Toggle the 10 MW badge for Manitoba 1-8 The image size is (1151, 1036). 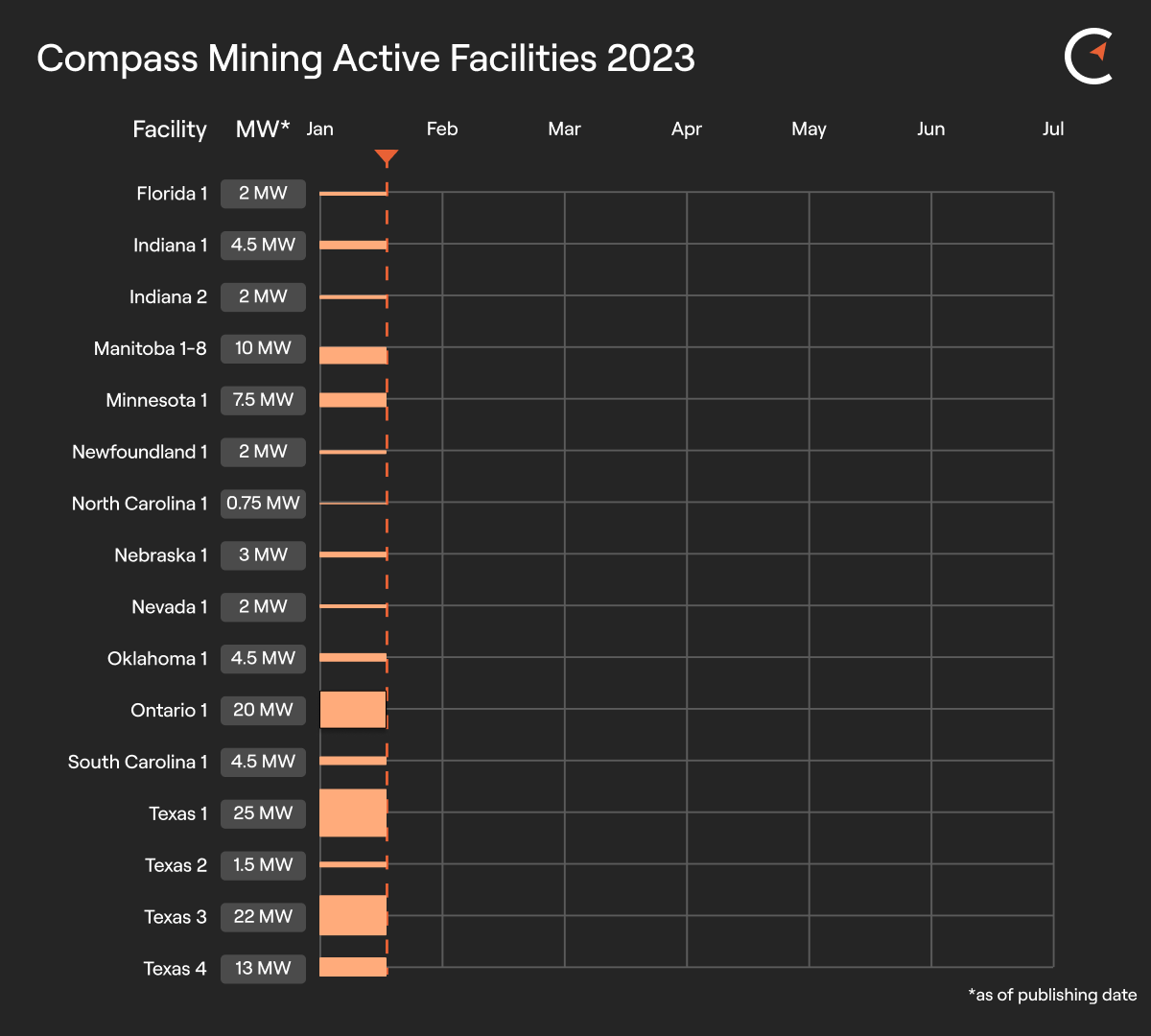[263, 348]
